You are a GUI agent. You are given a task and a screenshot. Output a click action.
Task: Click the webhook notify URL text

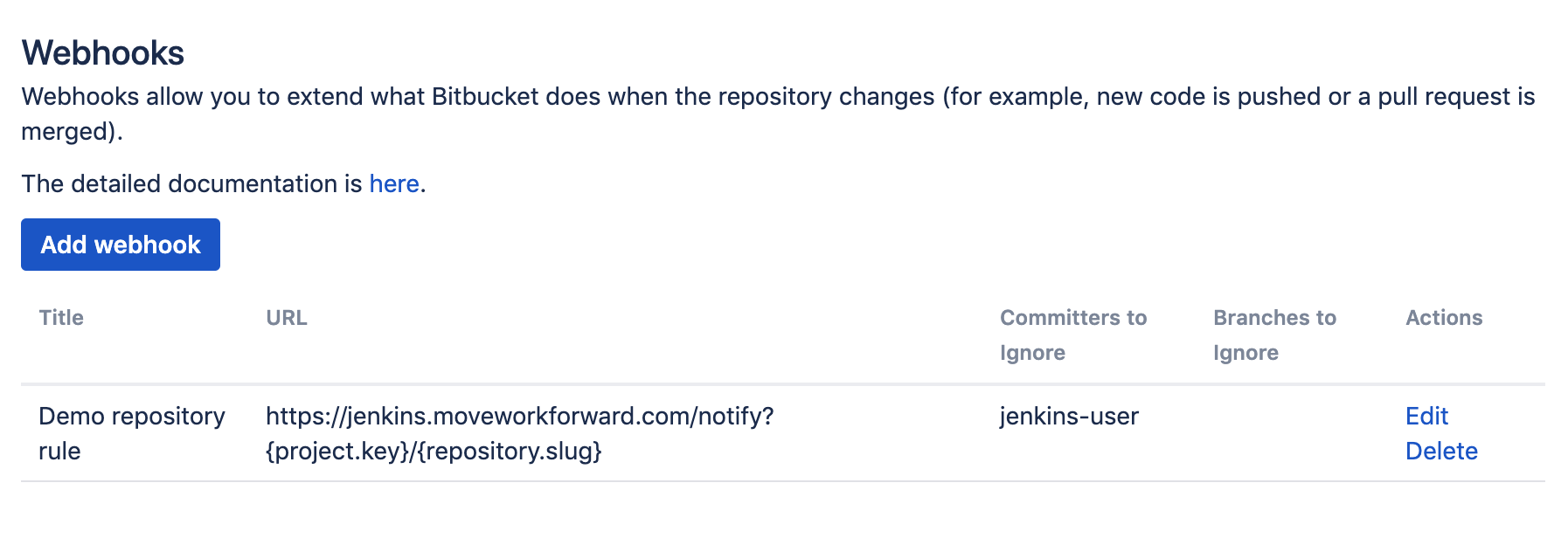tap(520, 417)
